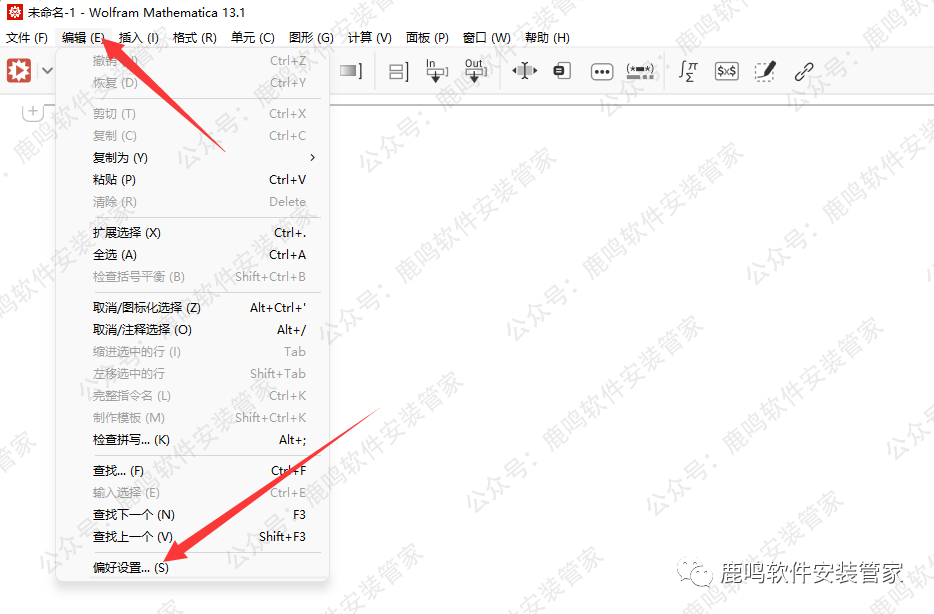
Task: Click 检查拼写... (K) menu entry
Action: pyautogui.click(x=131, y=440)
